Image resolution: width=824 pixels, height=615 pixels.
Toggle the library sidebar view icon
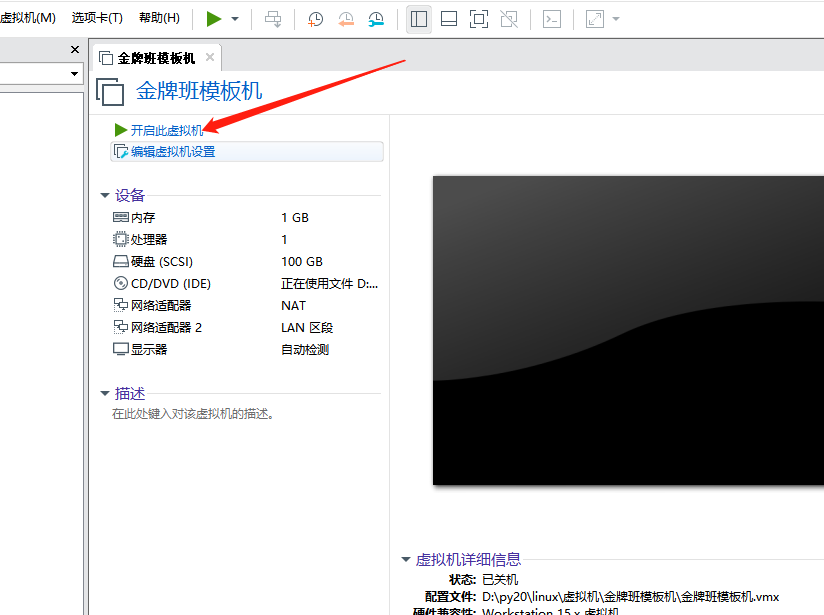[419, 19]
